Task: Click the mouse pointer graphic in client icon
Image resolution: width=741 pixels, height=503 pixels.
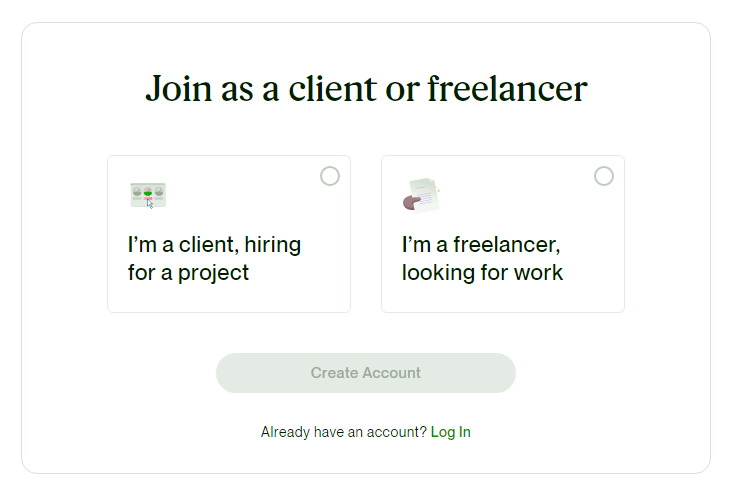Action: pyautogui.click(x=150, y=204)
